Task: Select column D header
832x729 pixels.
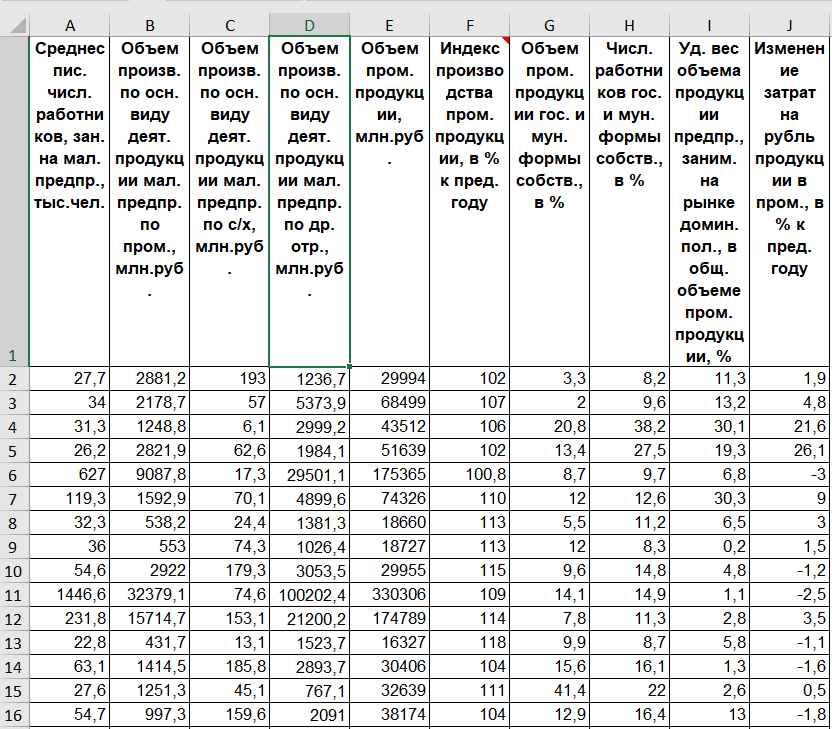Action: (309, 25)
